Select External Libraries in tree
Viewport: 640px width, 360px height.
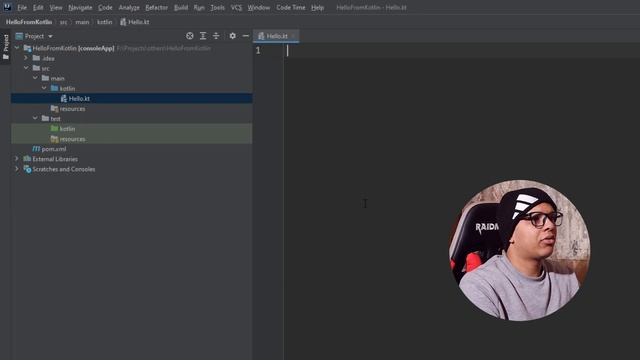click(x=55, y=159)
